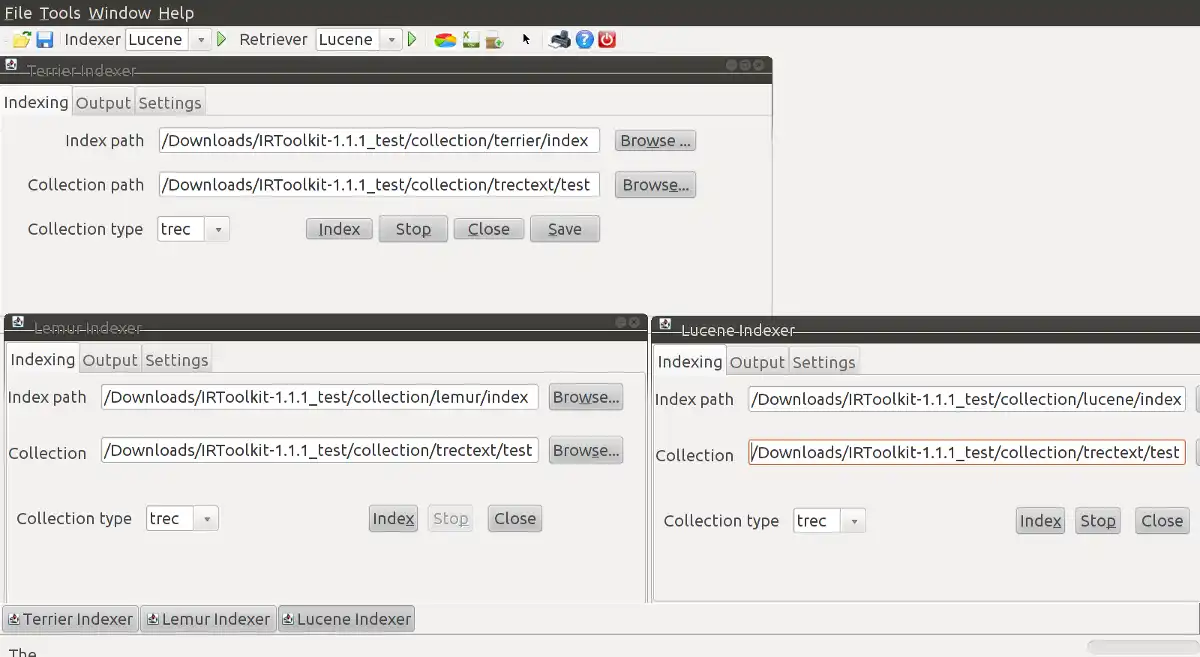Image resolution: width=1200 pixels, height=657 pixels.
Task: Click Stop button in Terrier Indexer
Action: click(x=413, y=229)
